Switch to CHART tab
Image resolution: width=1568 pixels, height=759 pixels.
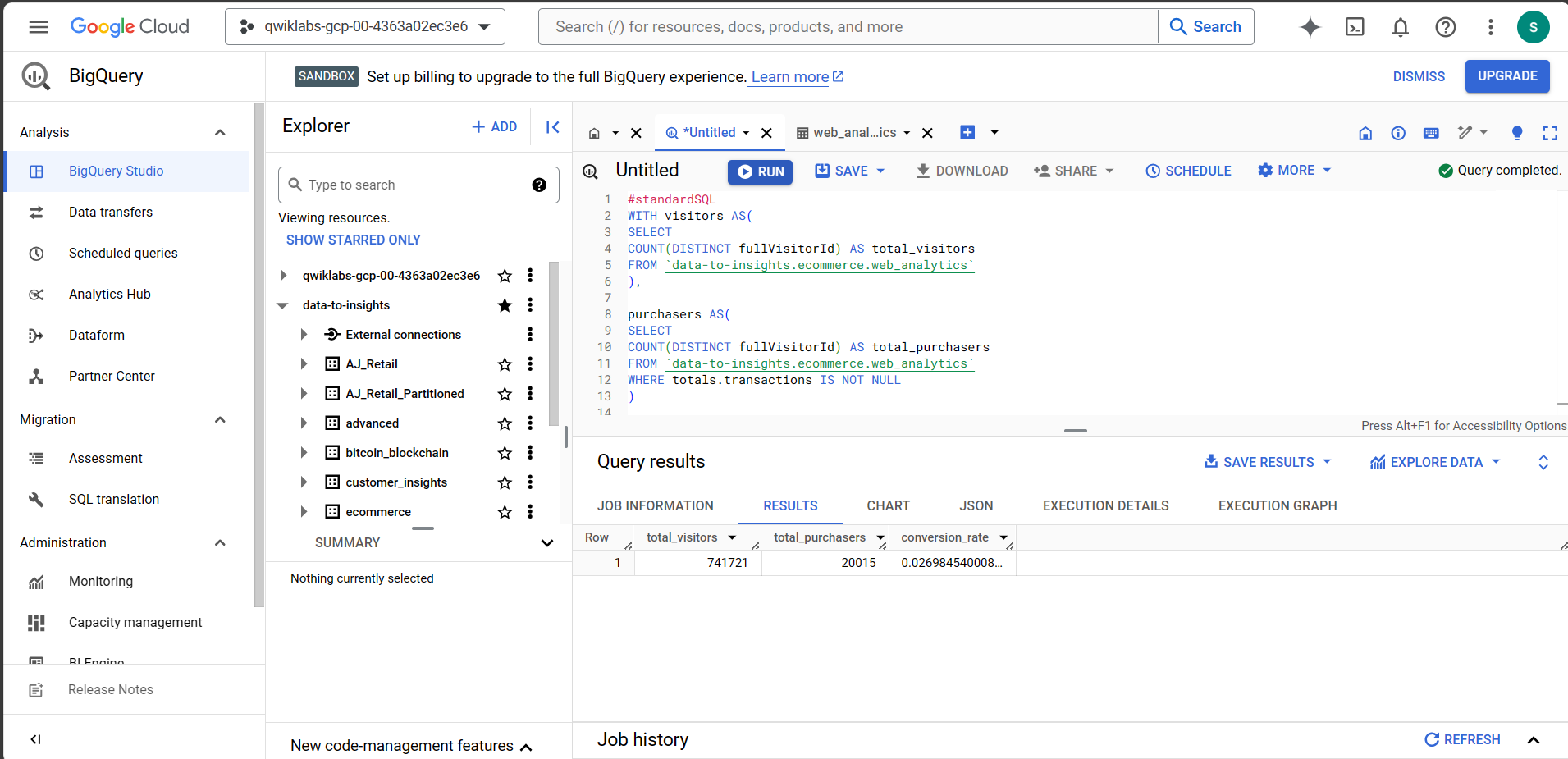888,505
